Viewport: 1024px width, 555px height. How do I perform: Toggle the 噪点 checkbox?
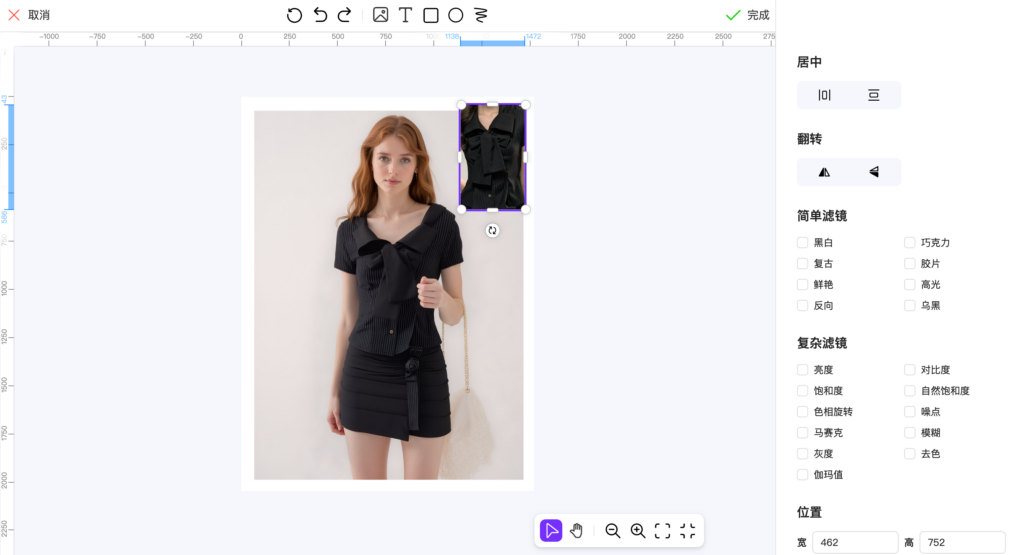click(x=910, y=412)
